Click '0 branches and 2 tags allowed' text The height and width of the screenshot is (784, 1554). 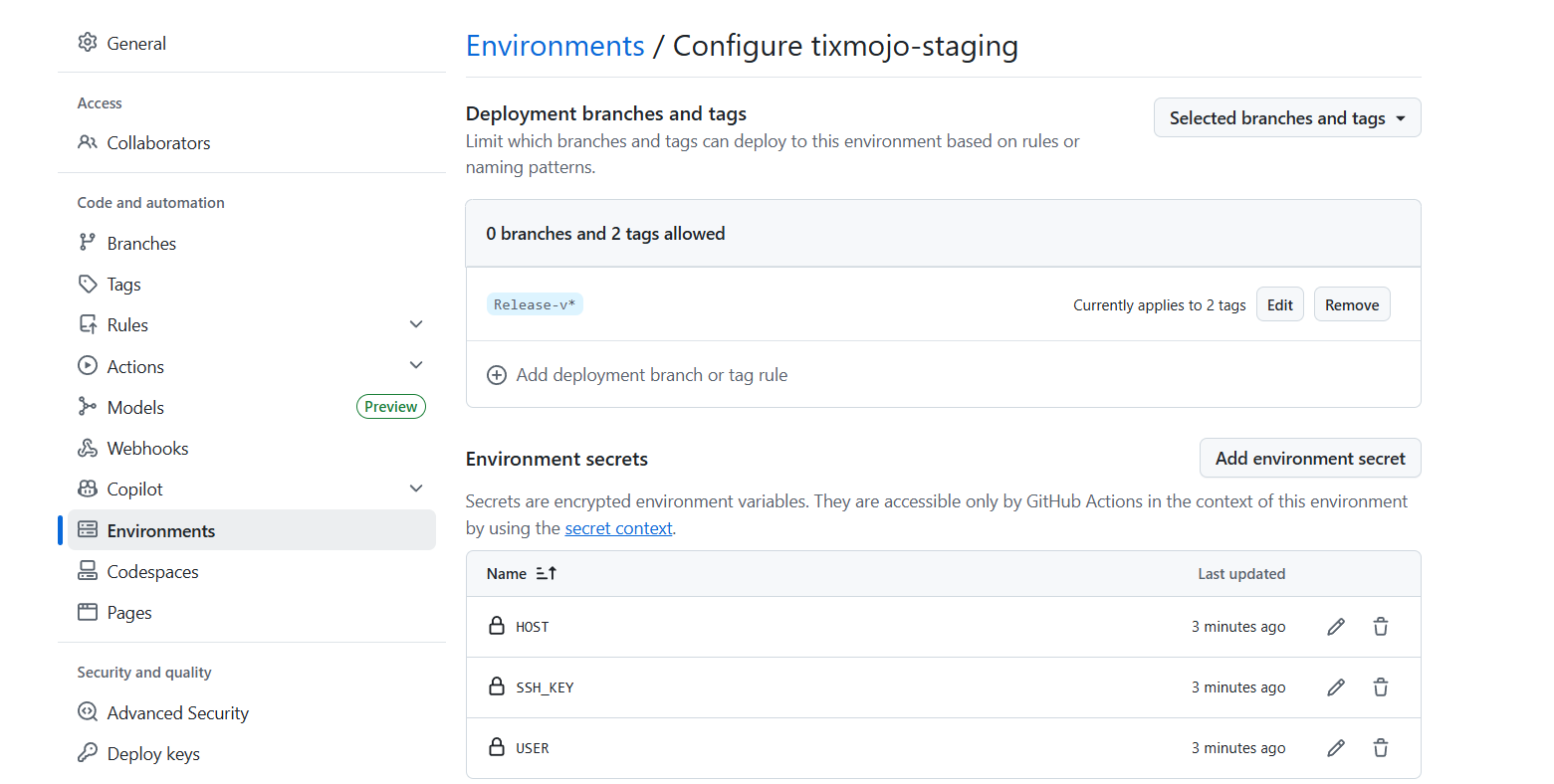tap(605, 234)
